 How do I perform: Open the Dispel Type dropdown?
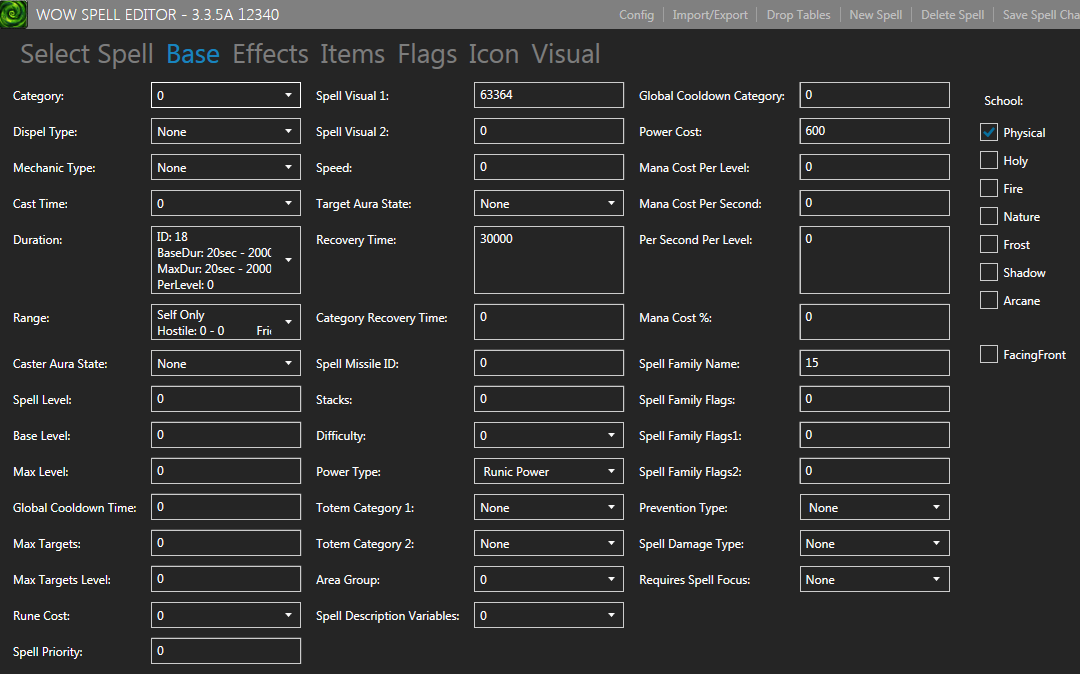tap(226, 132)
